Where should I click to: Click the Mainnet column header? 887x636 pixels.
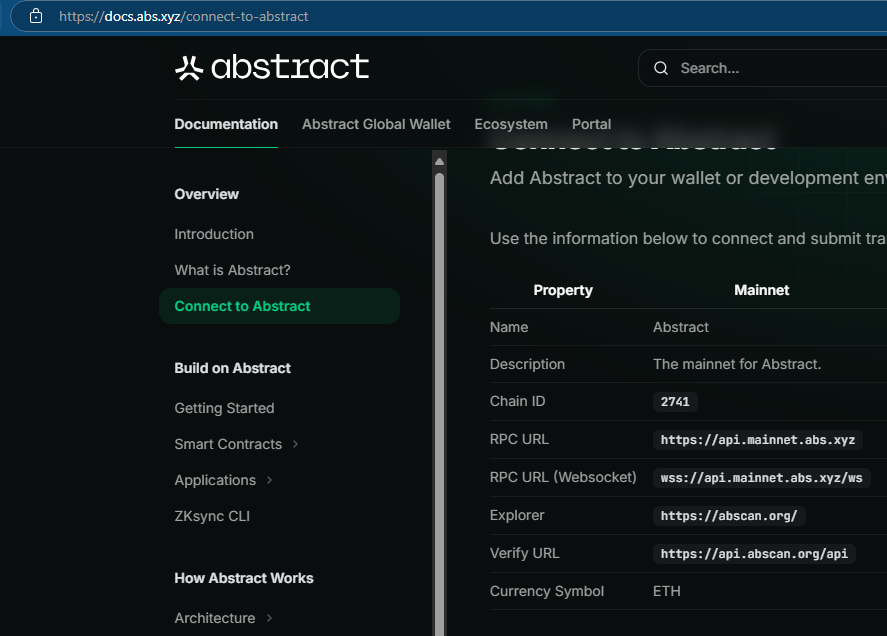click(761, 290)
